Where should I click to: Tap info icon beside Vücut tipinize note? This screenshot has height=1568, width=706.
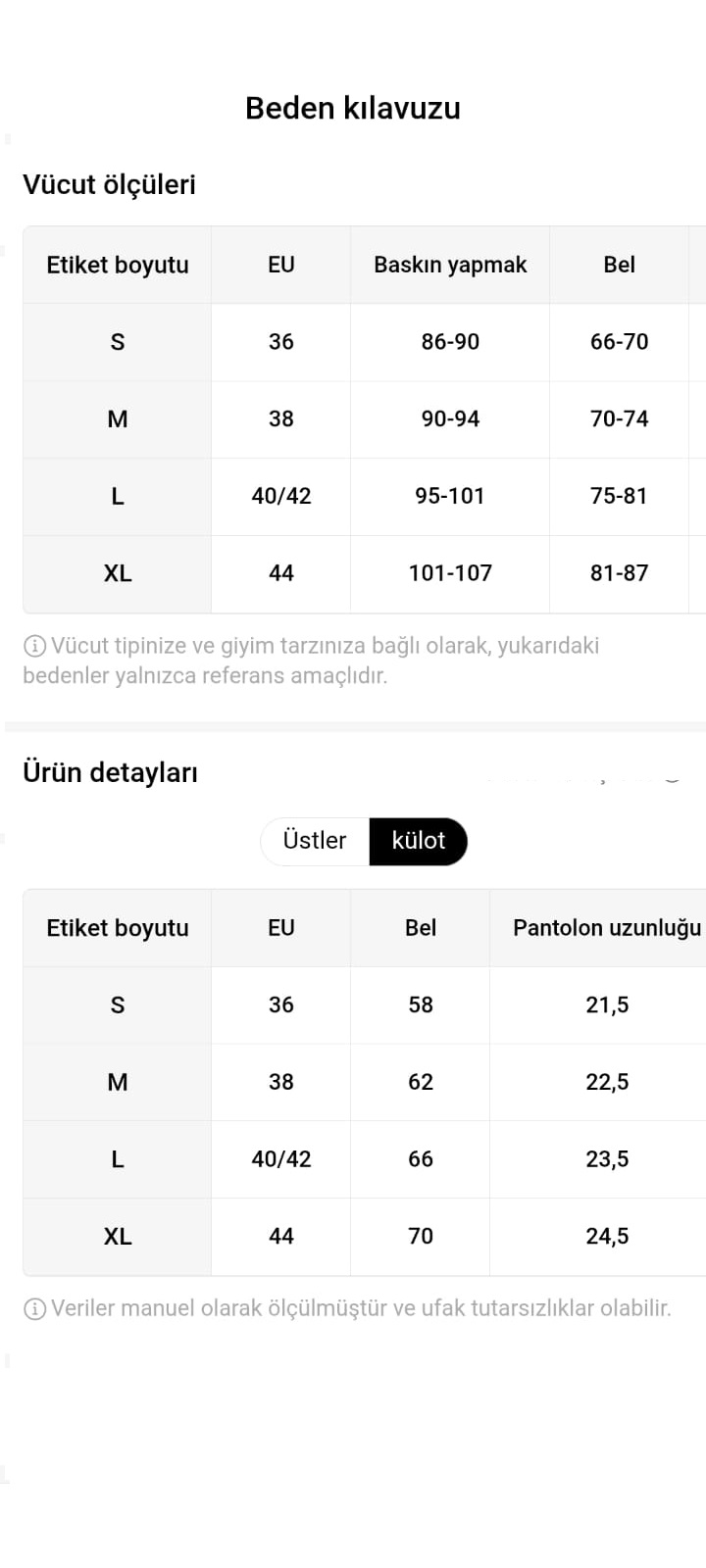[x=34, y=646]
